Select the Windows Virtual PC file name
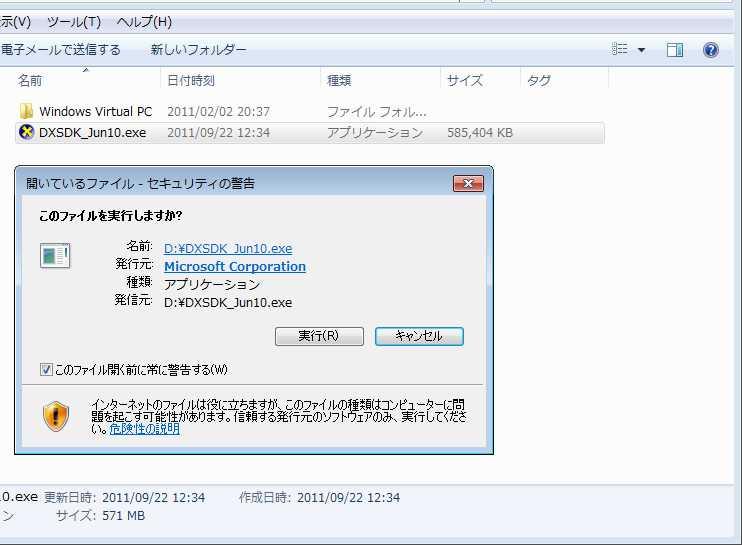742x545 pixels. (x=96, y=112)
